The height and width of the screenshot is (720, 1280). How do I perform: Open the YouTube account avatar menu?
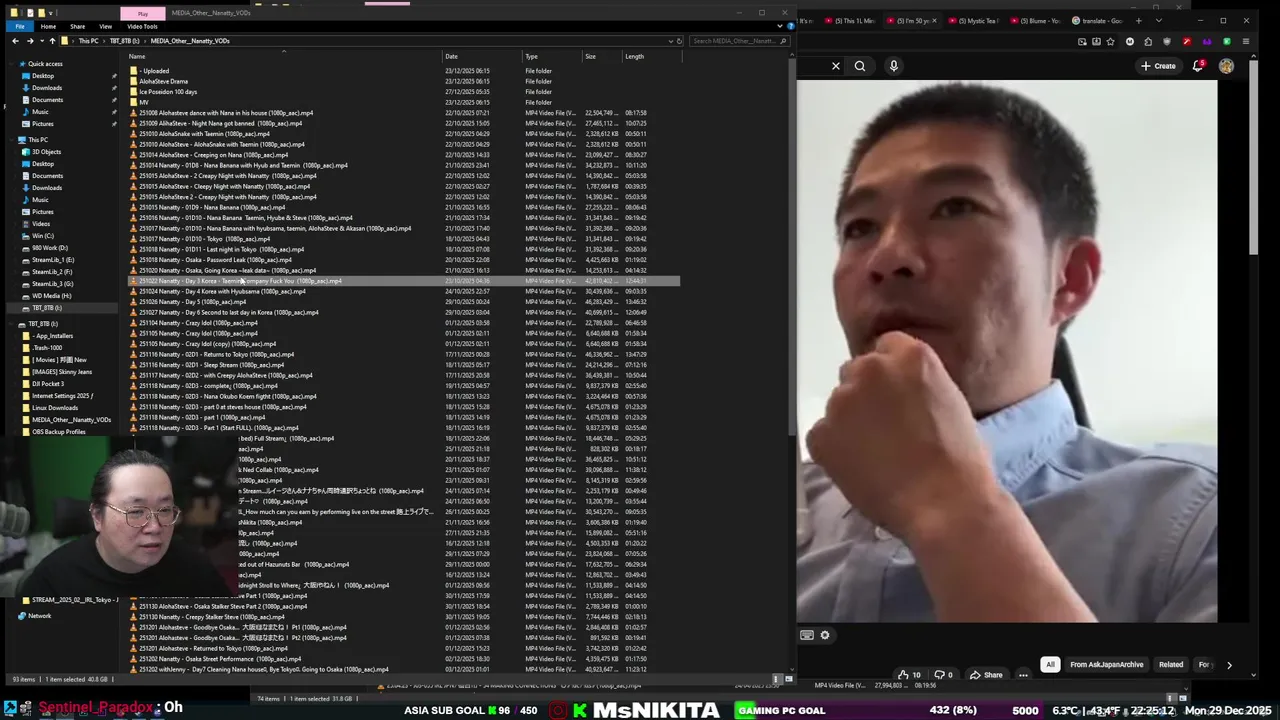(x=1226, y=66)
